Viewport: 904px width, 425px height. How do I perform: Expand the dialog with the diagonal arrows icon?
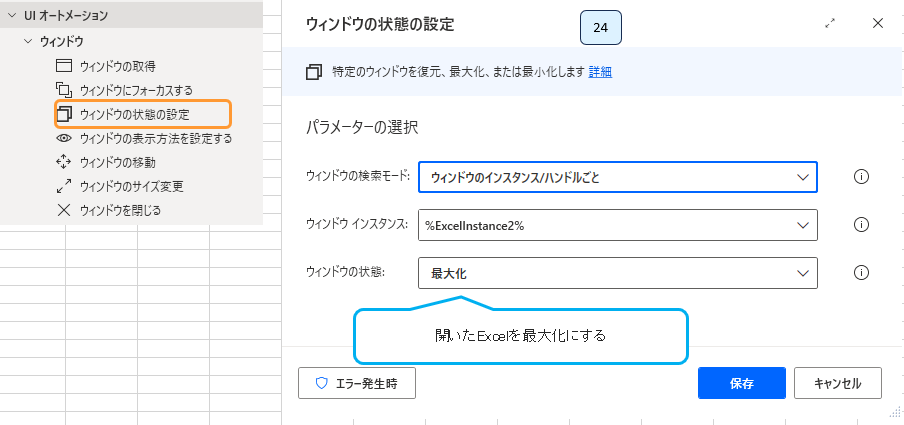tap(830, 23)
